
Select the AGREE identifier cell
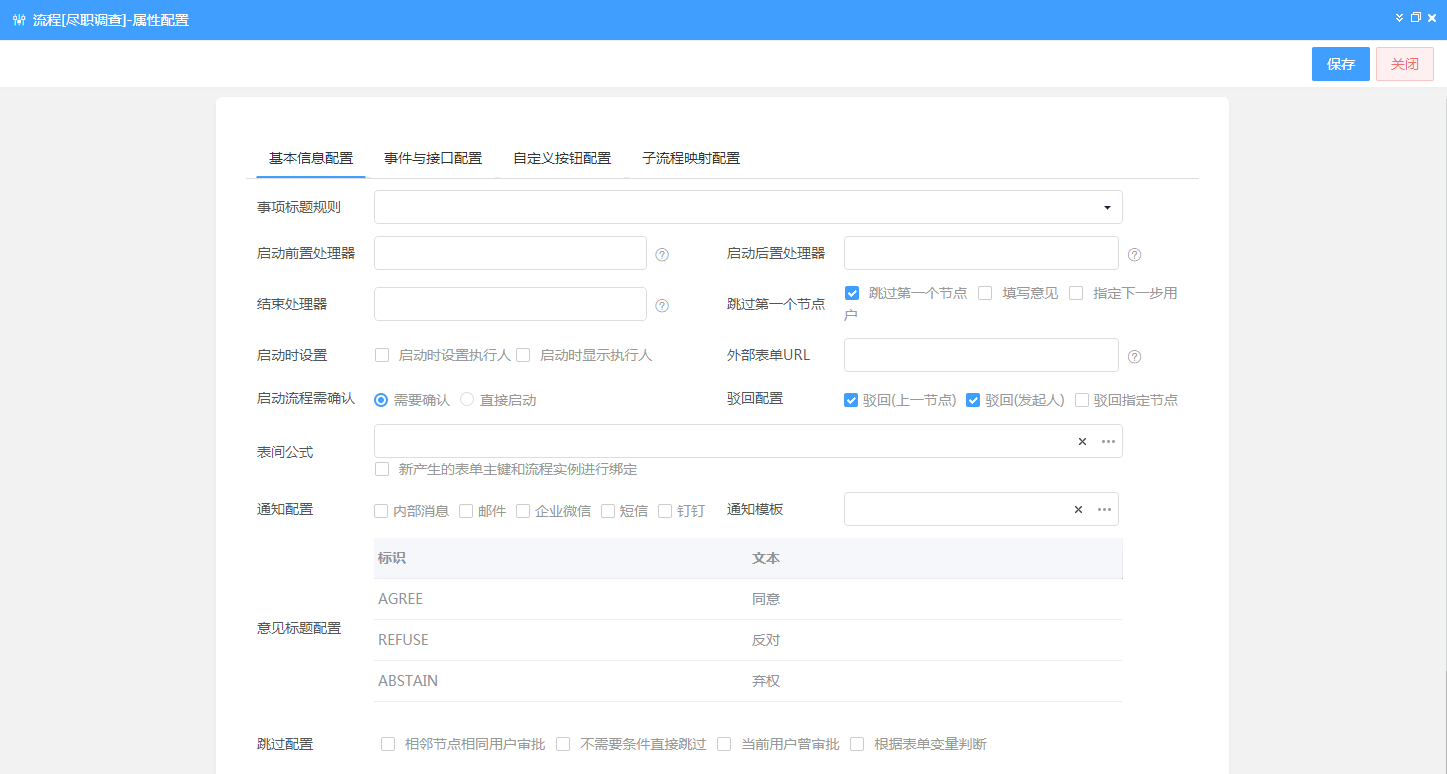(561, 599)
